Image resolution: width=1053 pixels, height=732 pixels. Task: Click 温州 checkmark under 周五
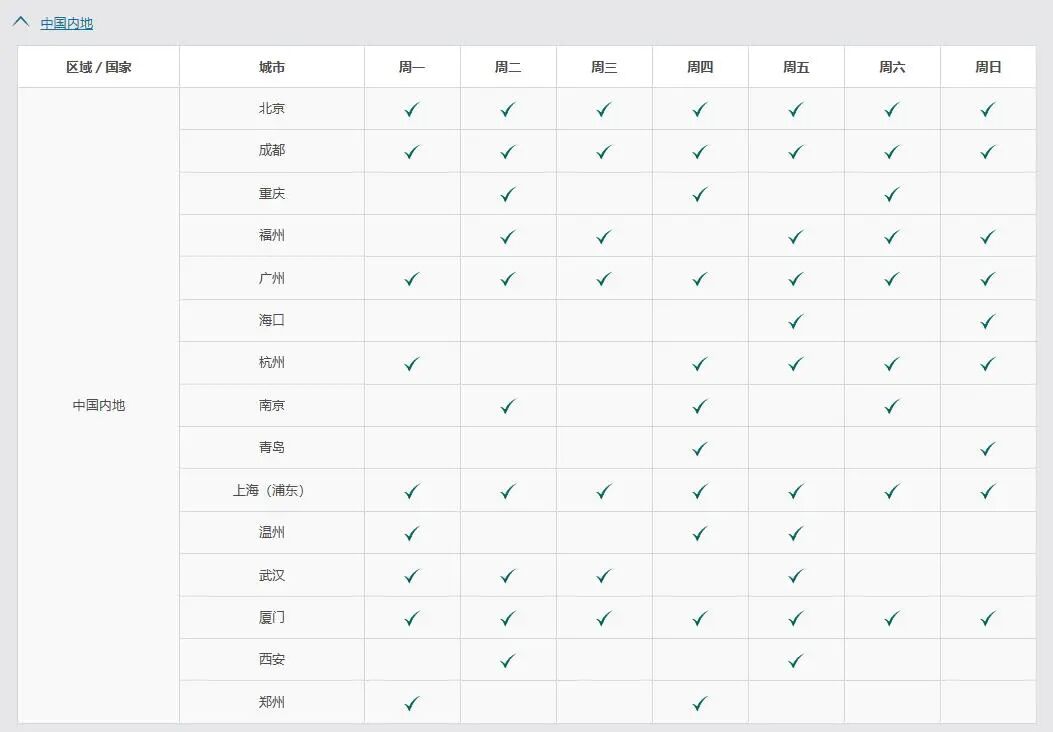coord(796,534)
